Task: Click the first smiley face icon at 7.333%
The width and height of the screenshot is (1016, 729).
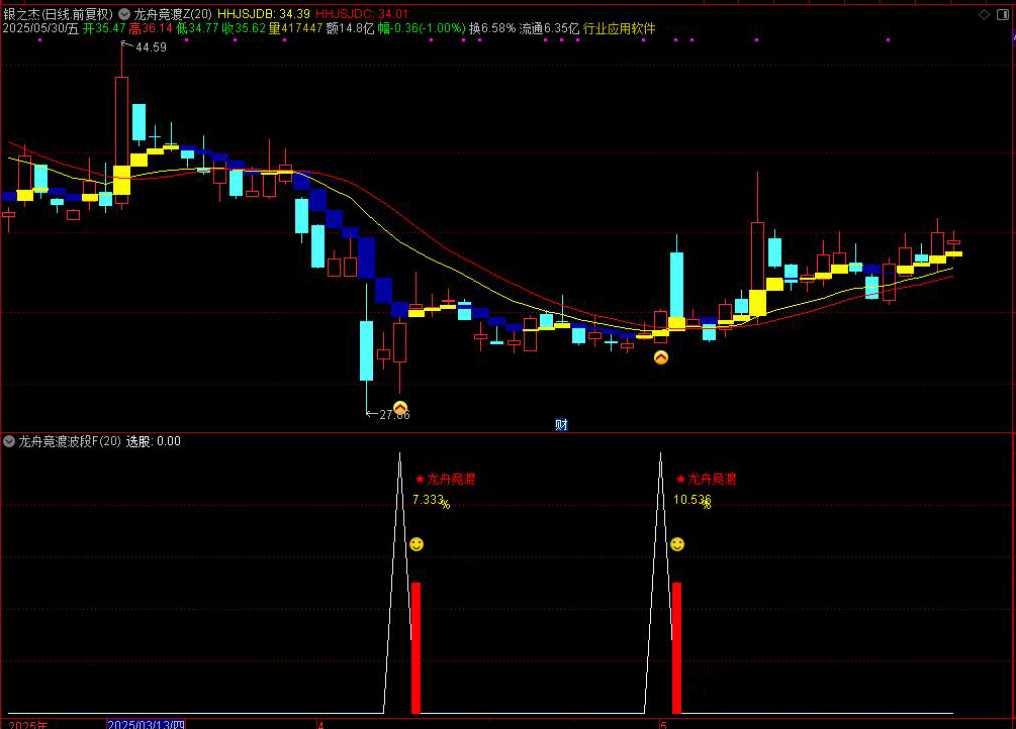Action: click(416, 544)
